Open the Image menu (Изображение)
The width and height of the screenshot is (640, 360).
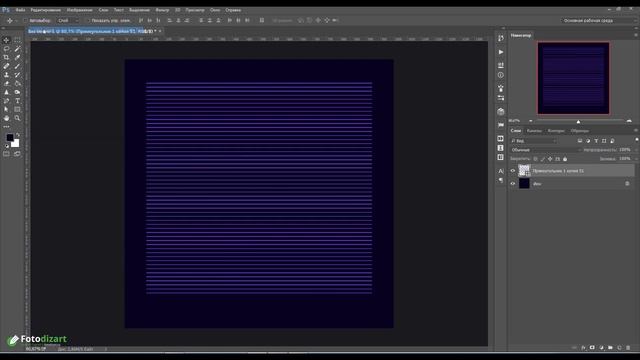coord(79,10)
